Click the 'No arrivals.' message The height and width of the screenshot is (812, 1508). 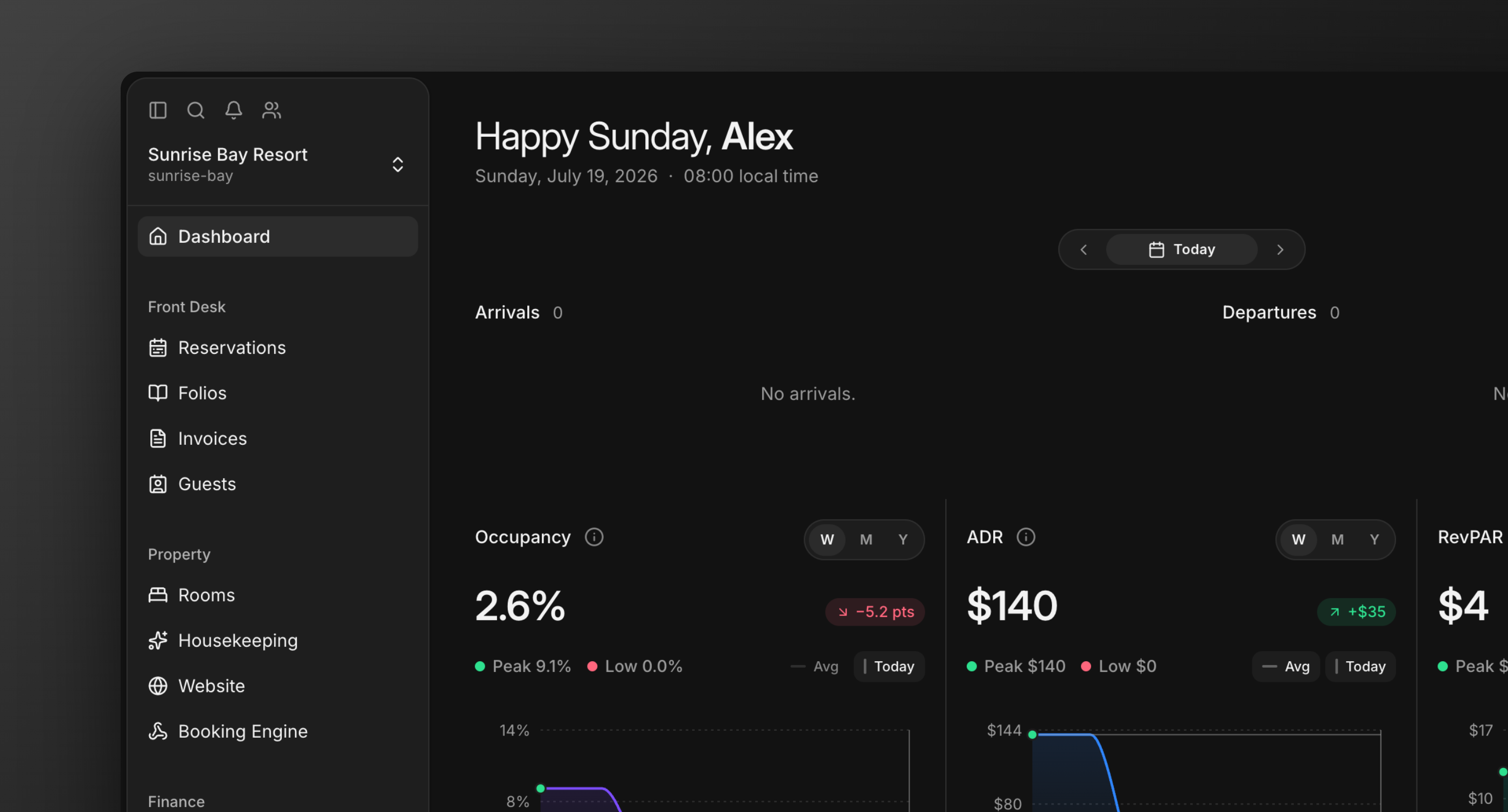(808, 394)
